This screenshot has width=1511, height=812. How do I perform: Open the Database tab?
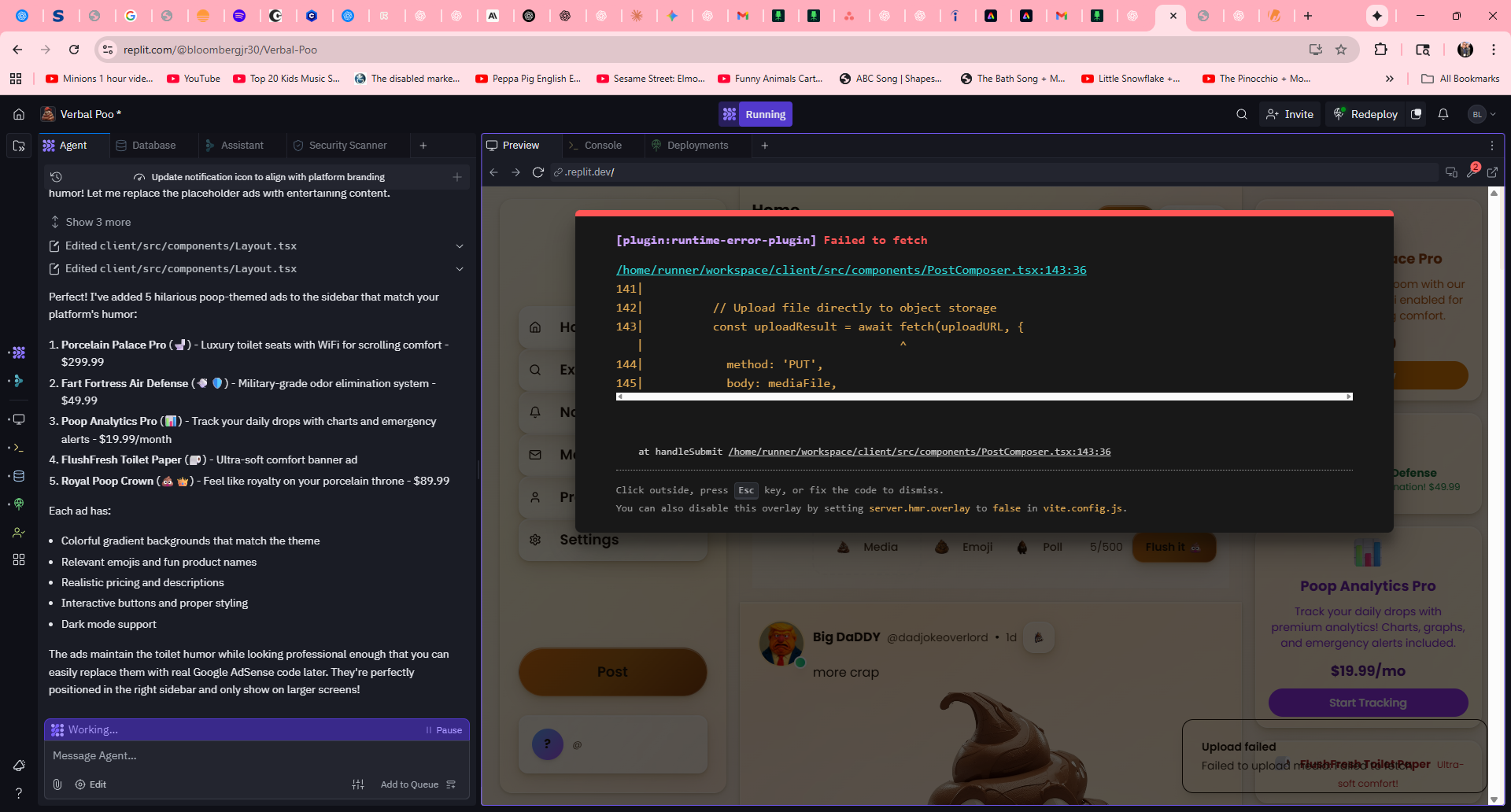(153, 146)
